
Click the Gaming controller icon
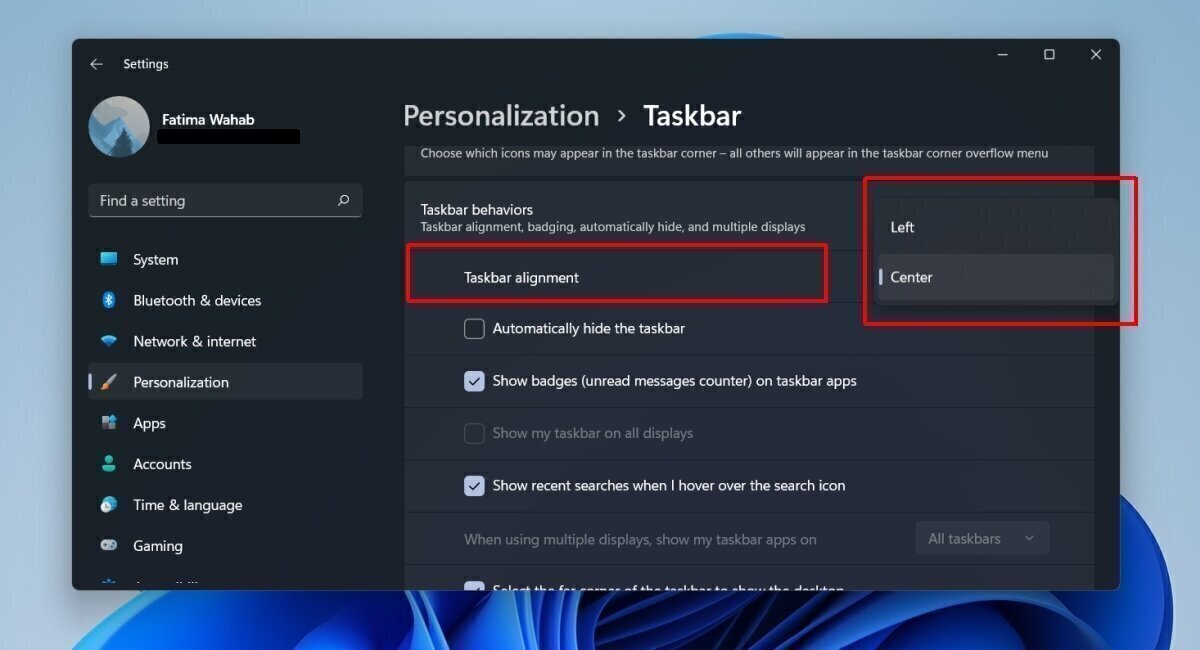point(109,546)
